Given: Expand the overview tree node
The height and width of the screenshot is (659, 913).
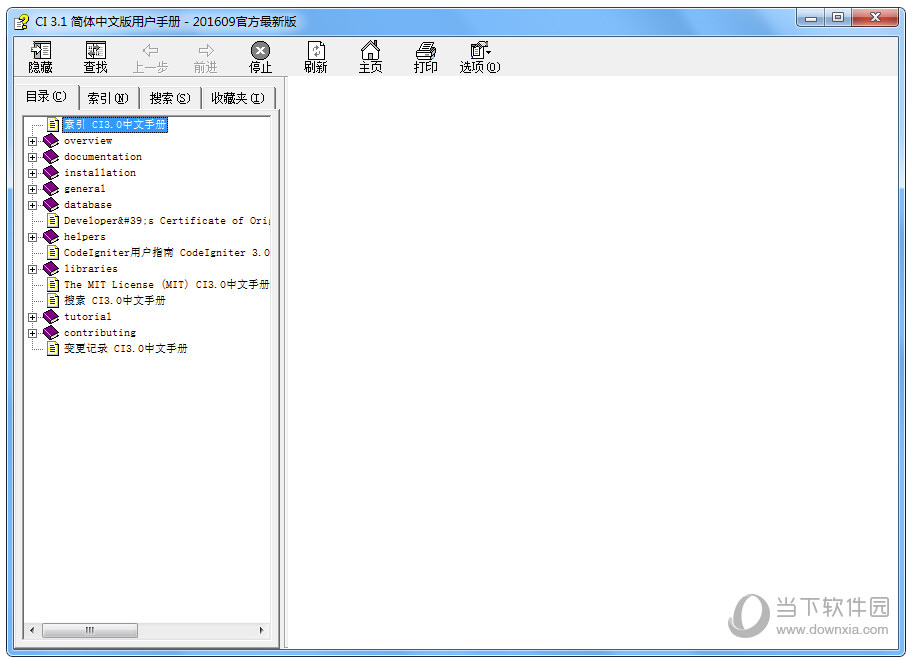Looking at the screenshot, I should 33,141.
